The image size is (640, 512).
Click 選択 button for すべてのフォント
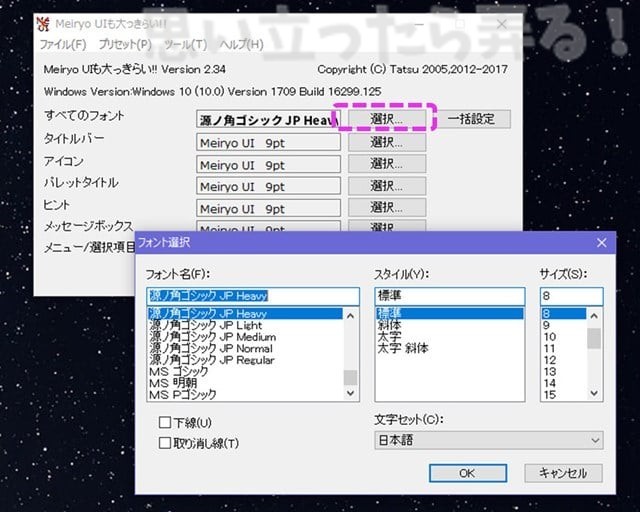(387, 118)
